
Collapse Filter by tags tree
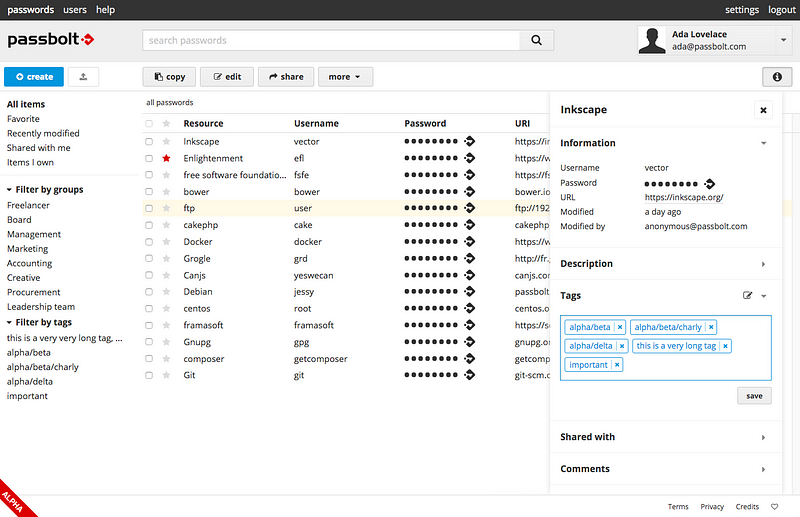tap(9, 323)
